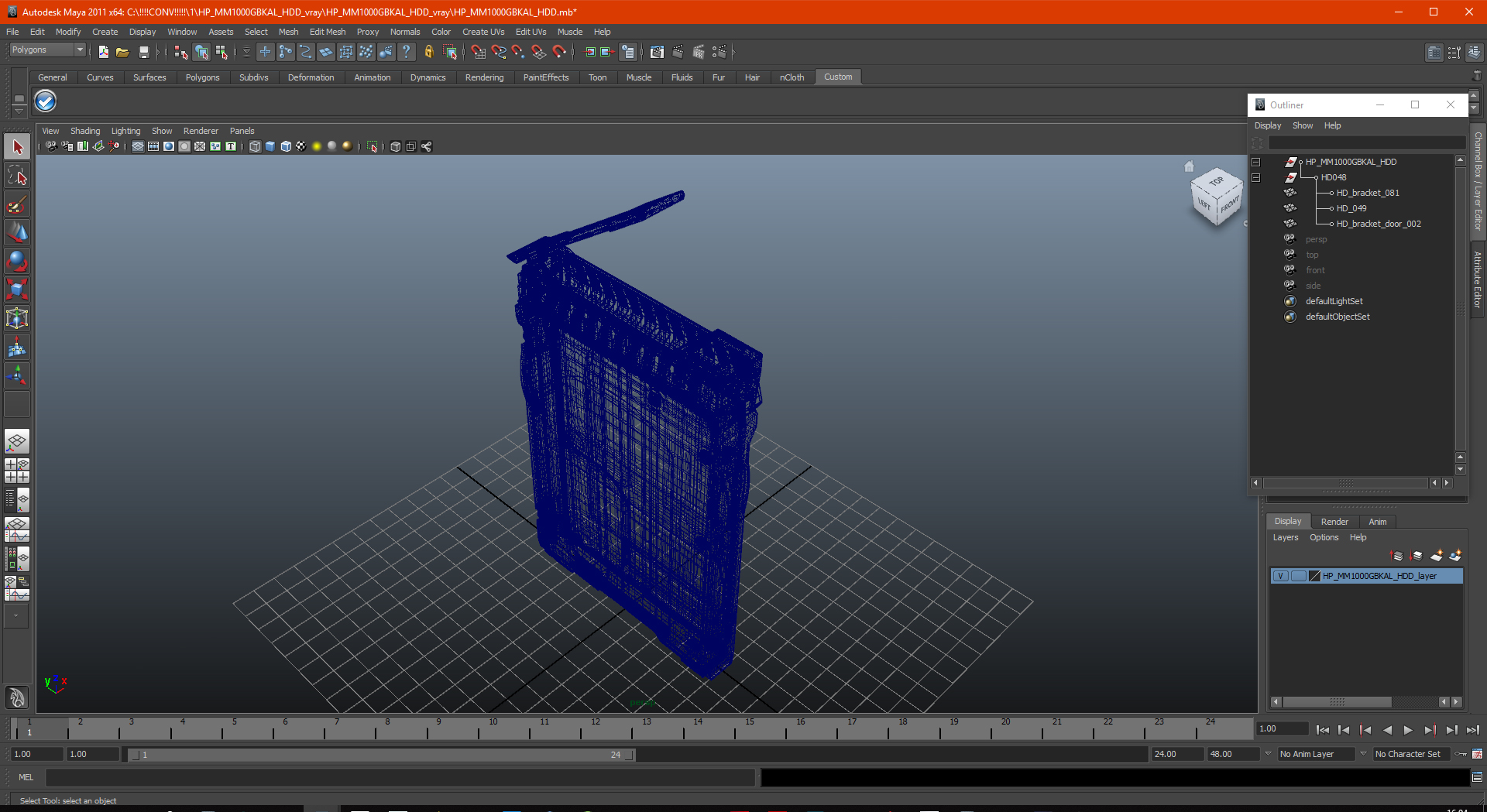1487x812 pixels.
Task: Switch to single perspective view layout
Action: 17,442
